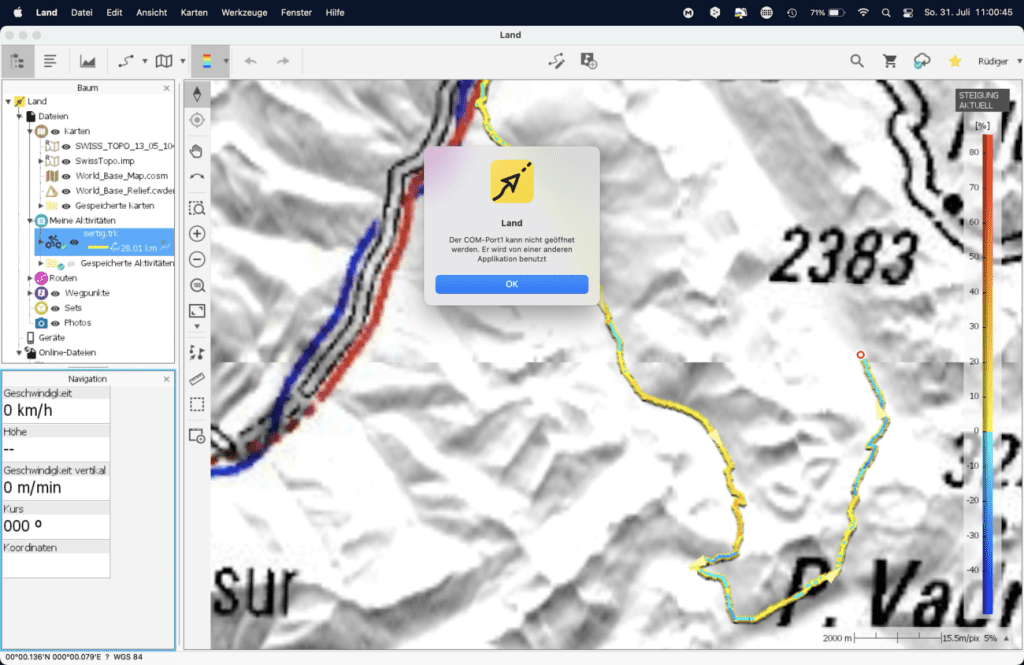Click the Rüdiger user account button
This screenshot has width=1024, height=665.
(994, 61)
